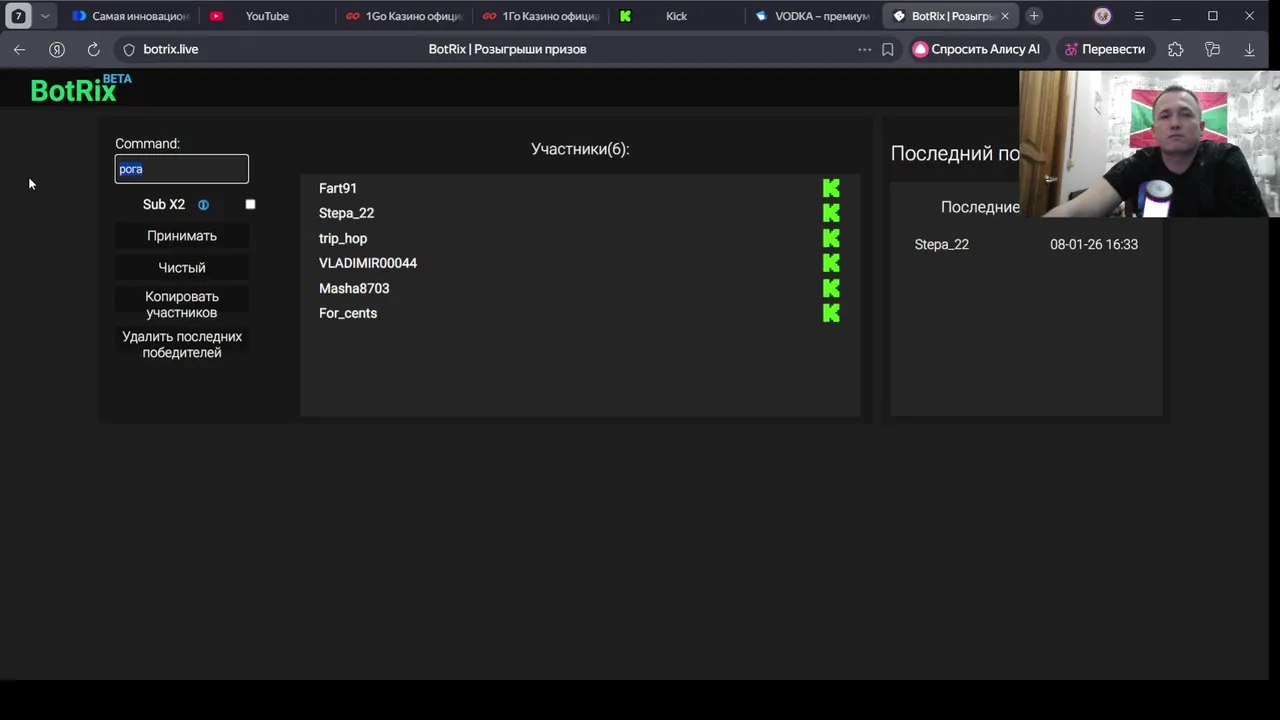The height and width of the screenshot is (720, 1280).
Task: Click participant name VLADIMIR00044
Action: tap(368, 263)
